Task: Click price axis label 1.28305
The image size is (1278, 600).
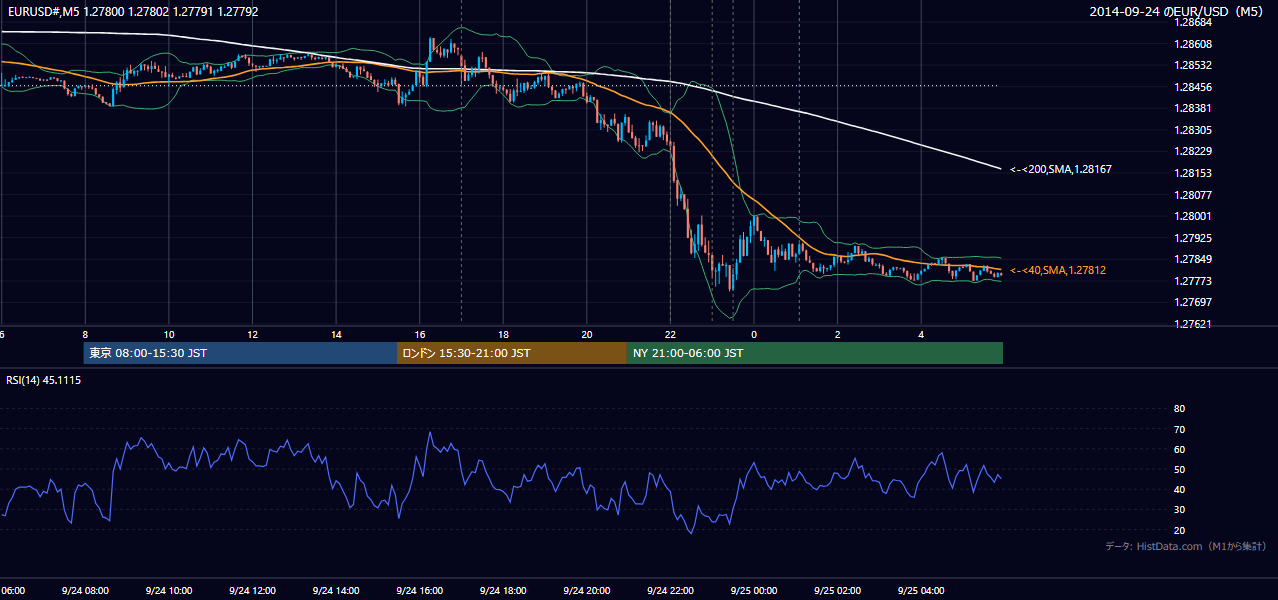Action: tap(1193, 130)
